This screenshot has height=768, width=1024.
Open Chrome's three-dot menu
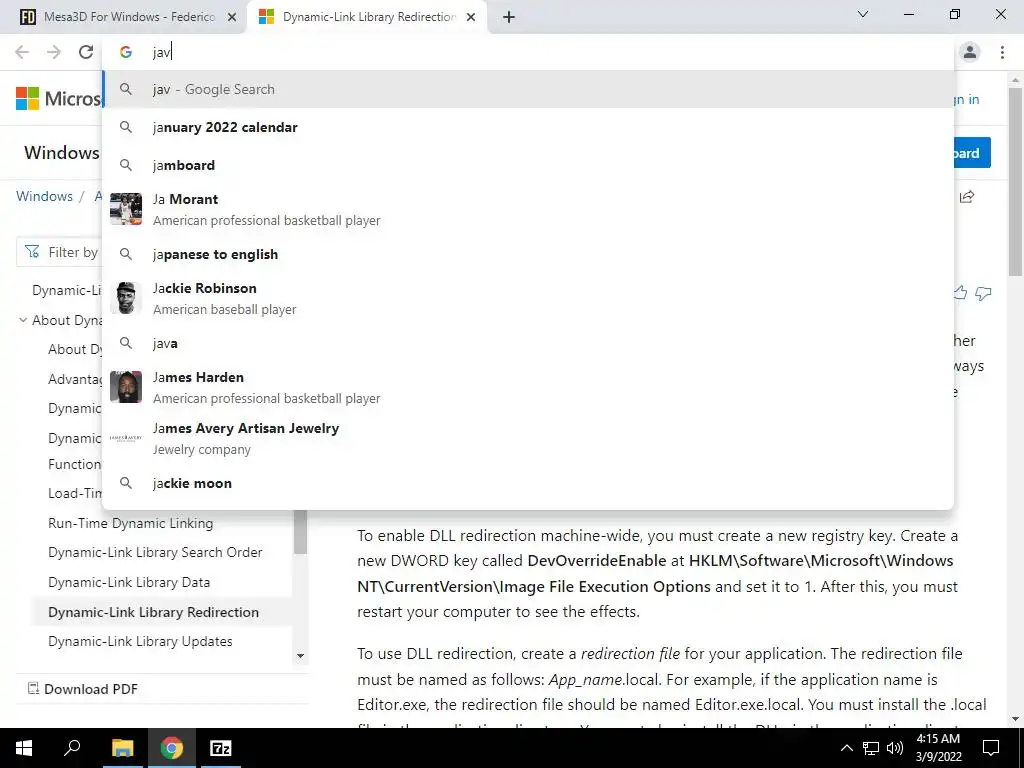(1002, 52)
